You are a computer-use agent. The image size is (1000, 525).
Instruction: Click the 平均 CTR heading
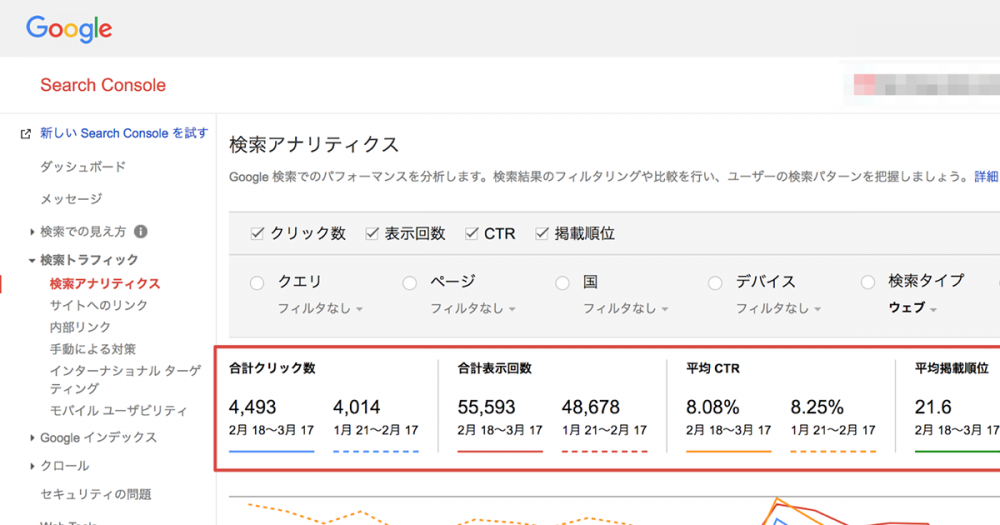click(713, 368)
